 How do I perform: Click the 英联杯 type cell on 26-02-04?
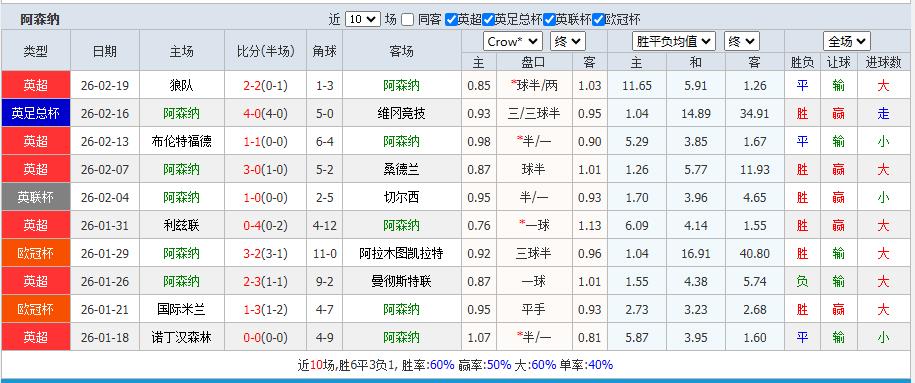click(x=36, y=198)
